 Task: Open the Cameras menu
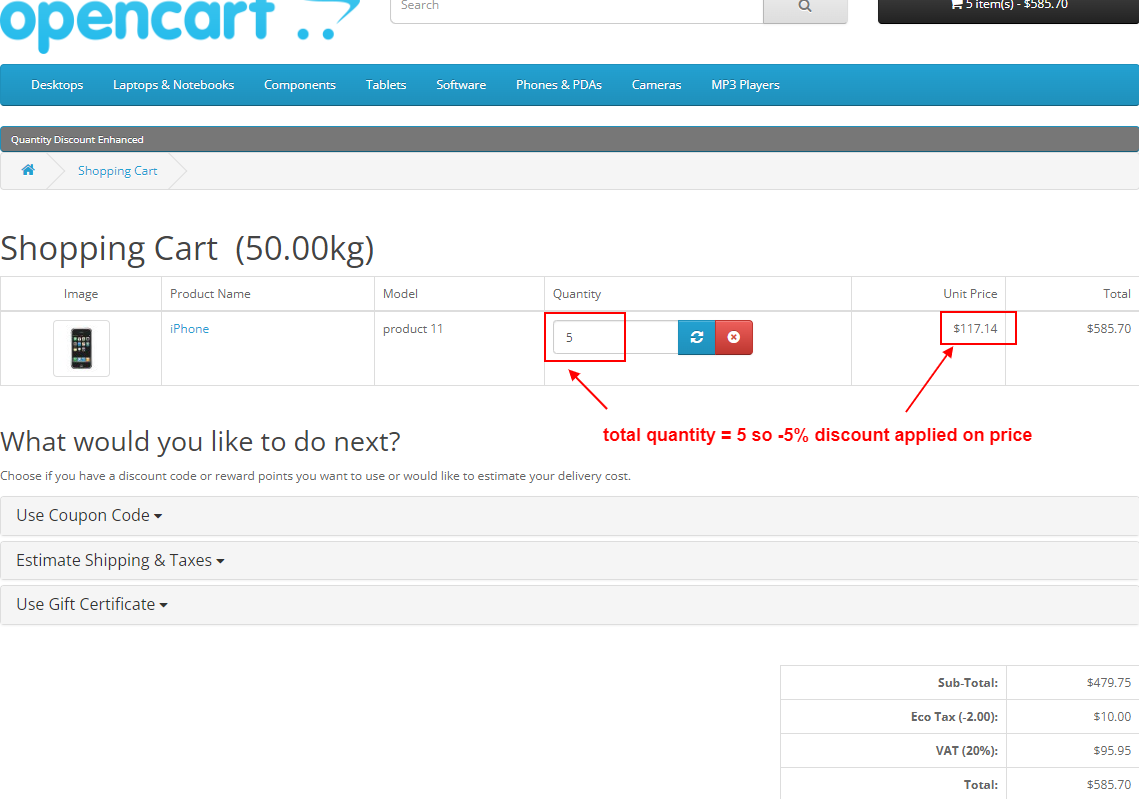pos(656,85)
